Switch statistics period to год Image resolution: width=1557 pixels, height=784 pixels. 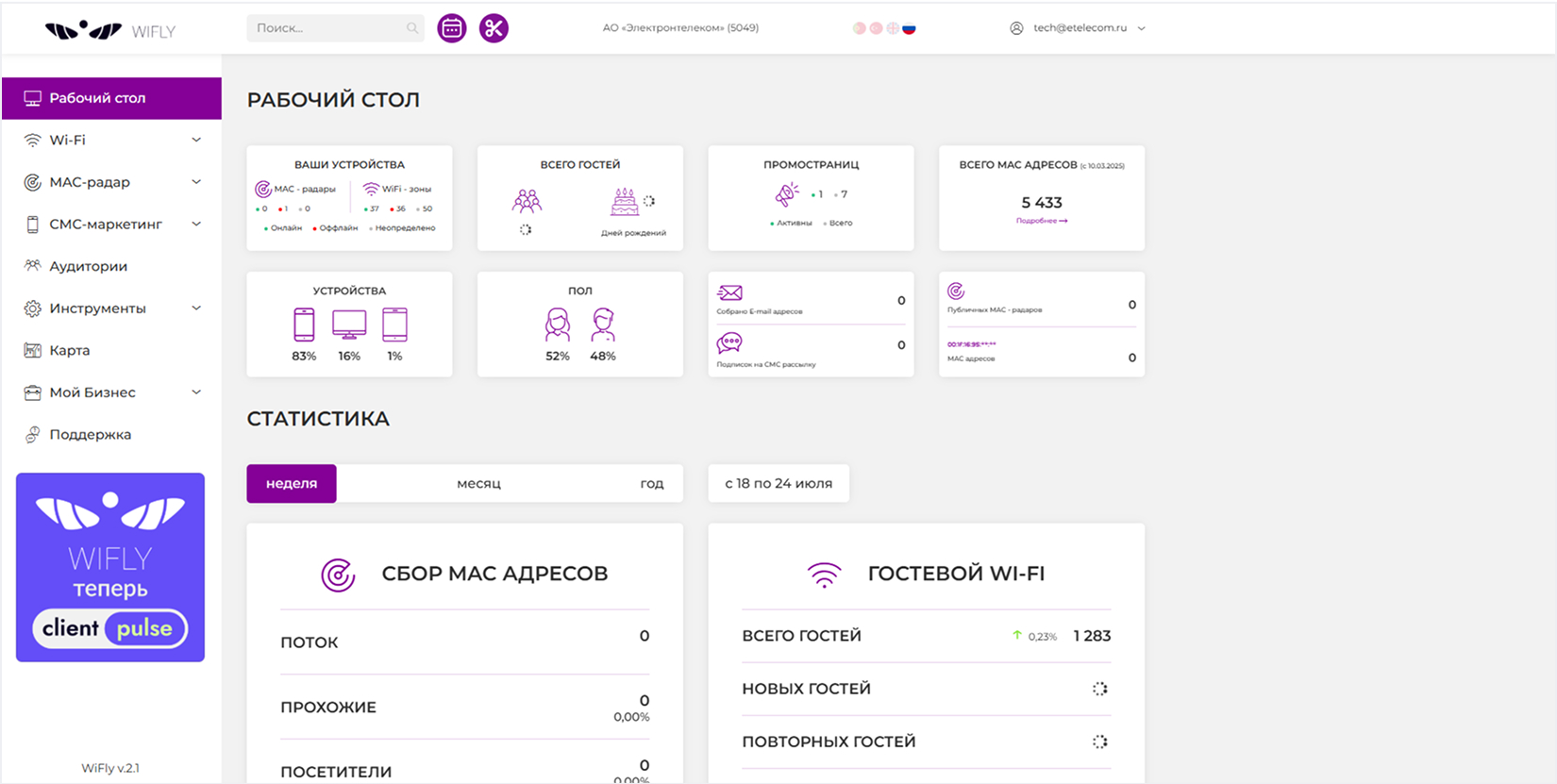(651, 484)
